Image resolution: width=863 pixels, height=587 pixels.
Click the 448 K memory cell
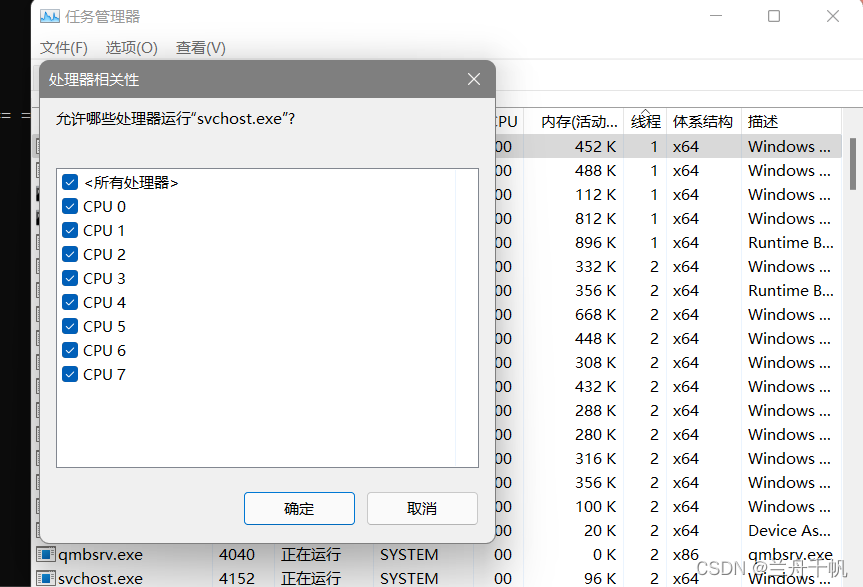[x=596, y=338]
